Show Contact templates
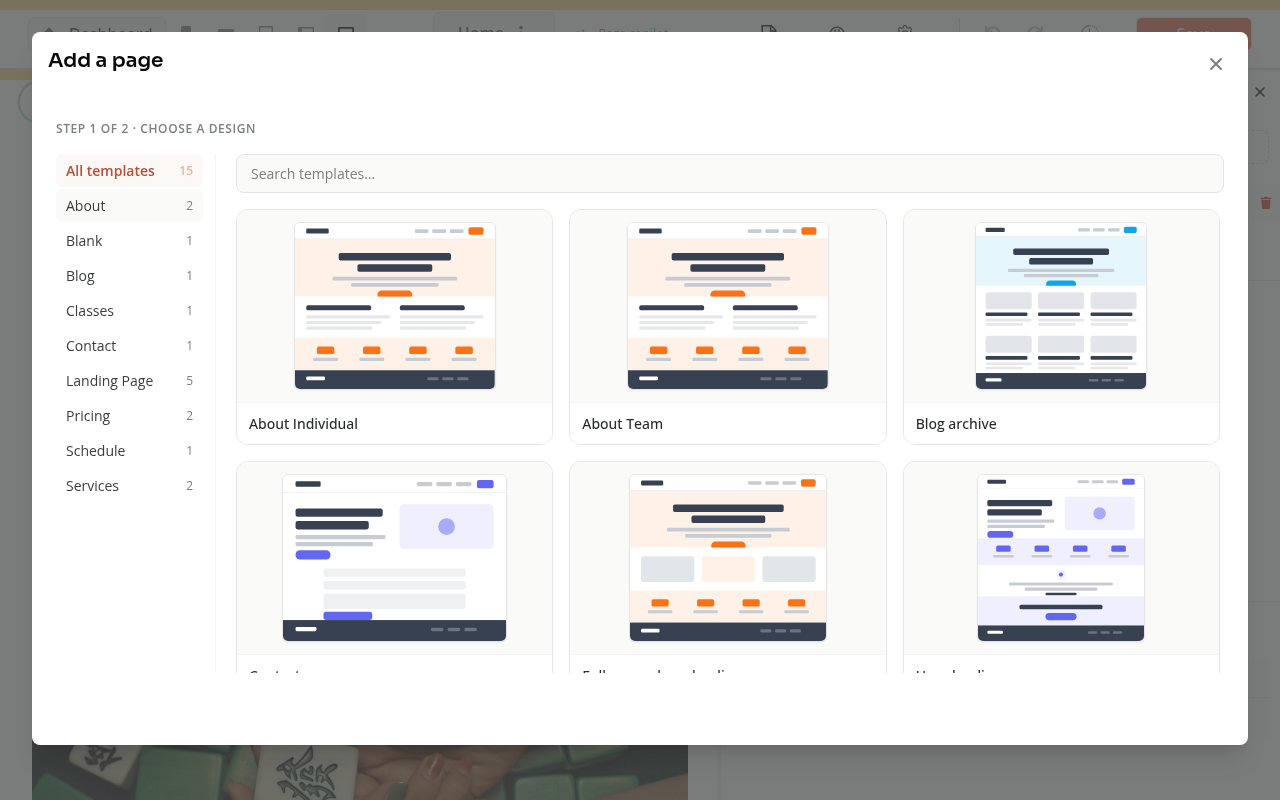This screenshot has height=800, width=1280. point(129,346)
